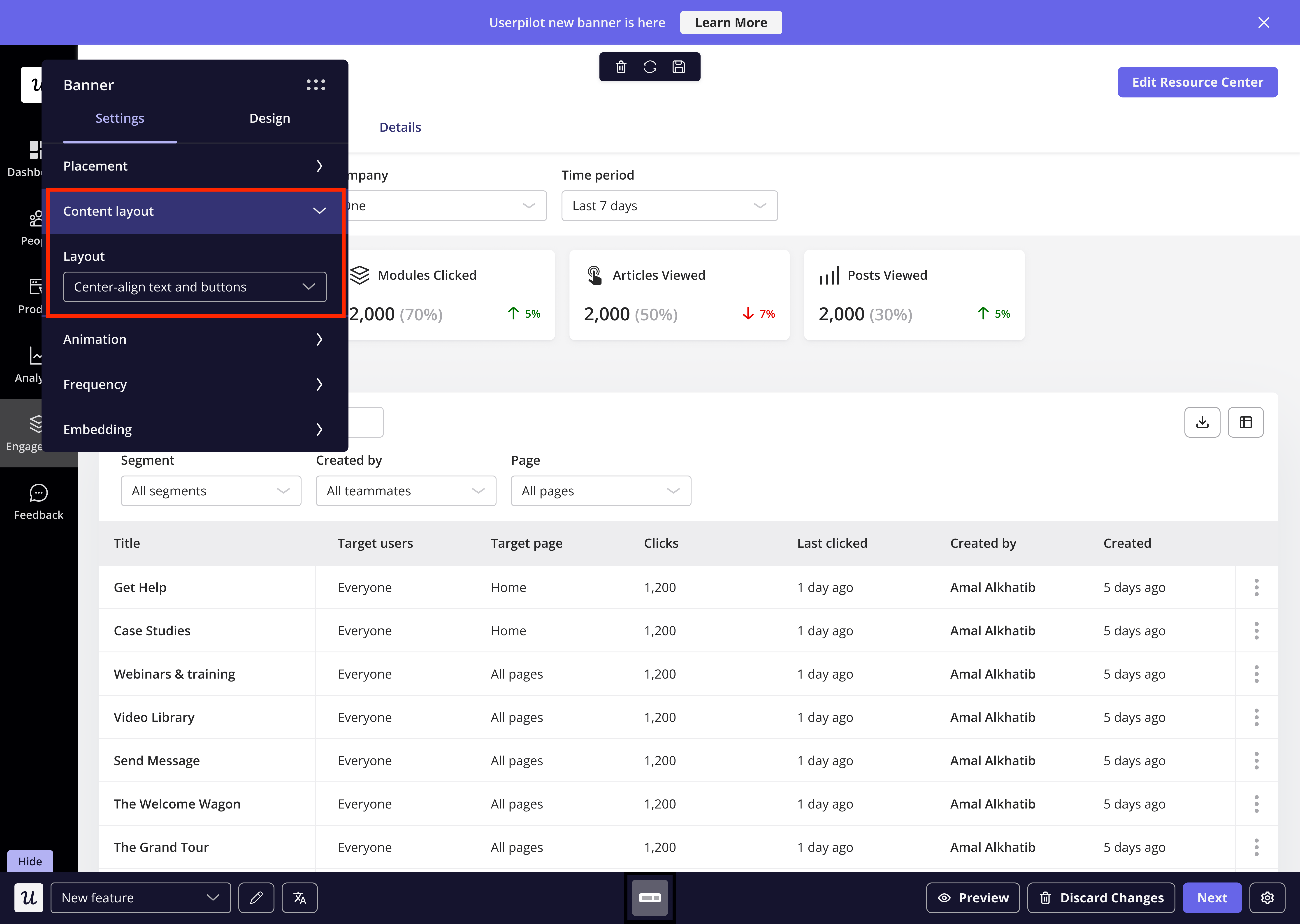Click Discard Changes button

click(1101, 898)
